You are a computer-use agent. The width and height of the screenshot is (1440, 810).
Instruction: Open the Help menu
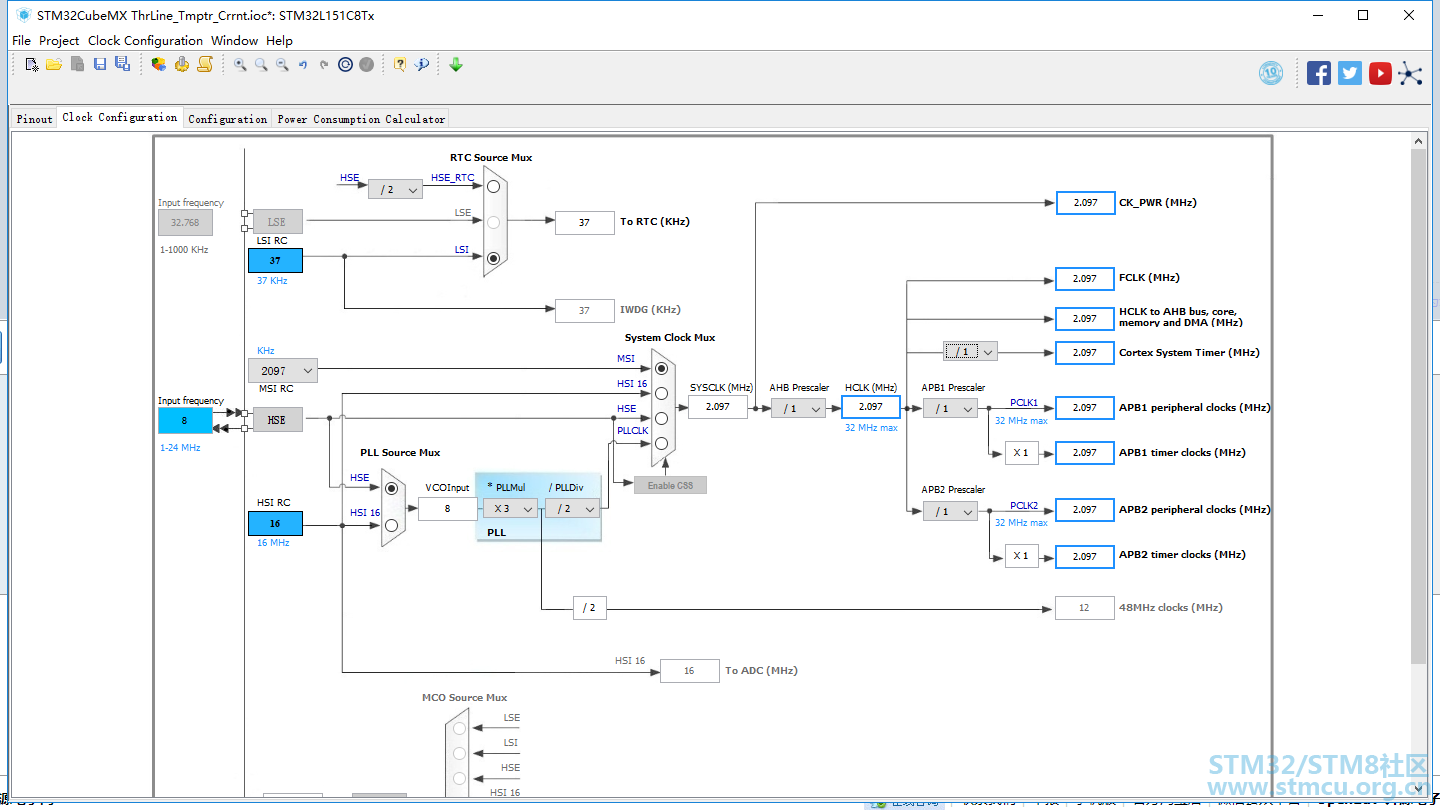pyautogui.click(x=280, y=41)
